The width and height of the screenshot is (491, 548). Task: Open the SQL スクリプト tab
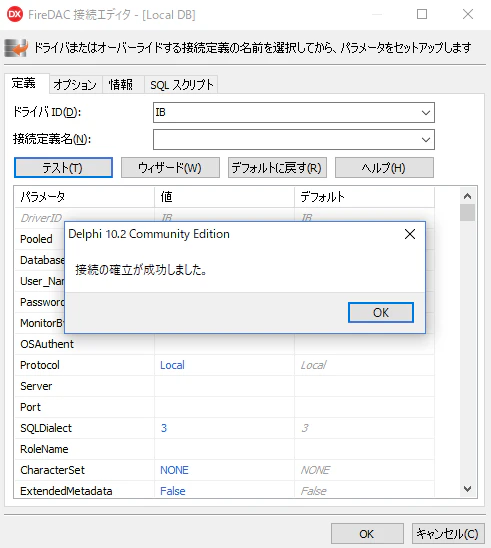pyautogui.click(x=181, y=85)
